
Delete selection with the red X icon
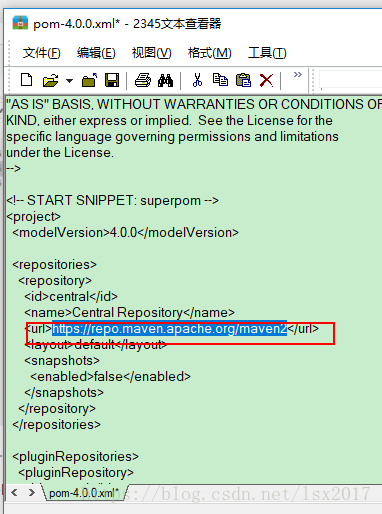(x=266, y=80)
